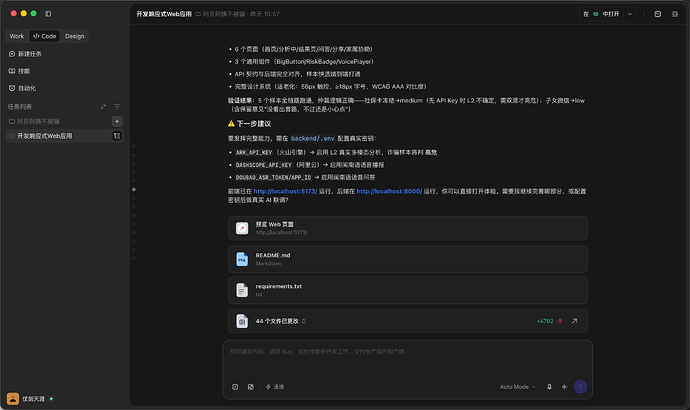Switch to the Design tab
The width and height of the screenshot is (690, 410).
click(74, 36)
